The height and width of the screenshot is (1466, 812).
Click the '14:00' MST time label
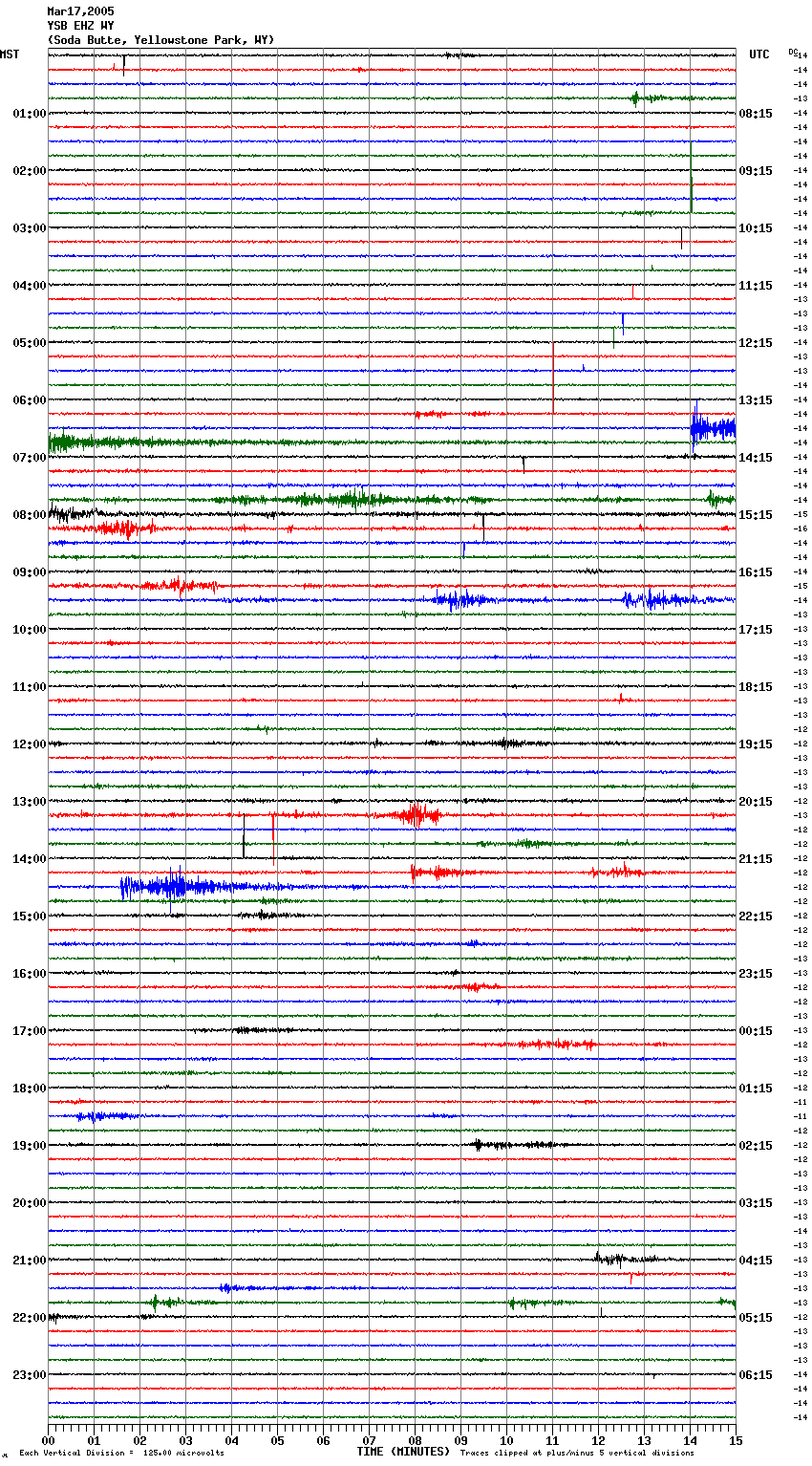pos(29,859)
